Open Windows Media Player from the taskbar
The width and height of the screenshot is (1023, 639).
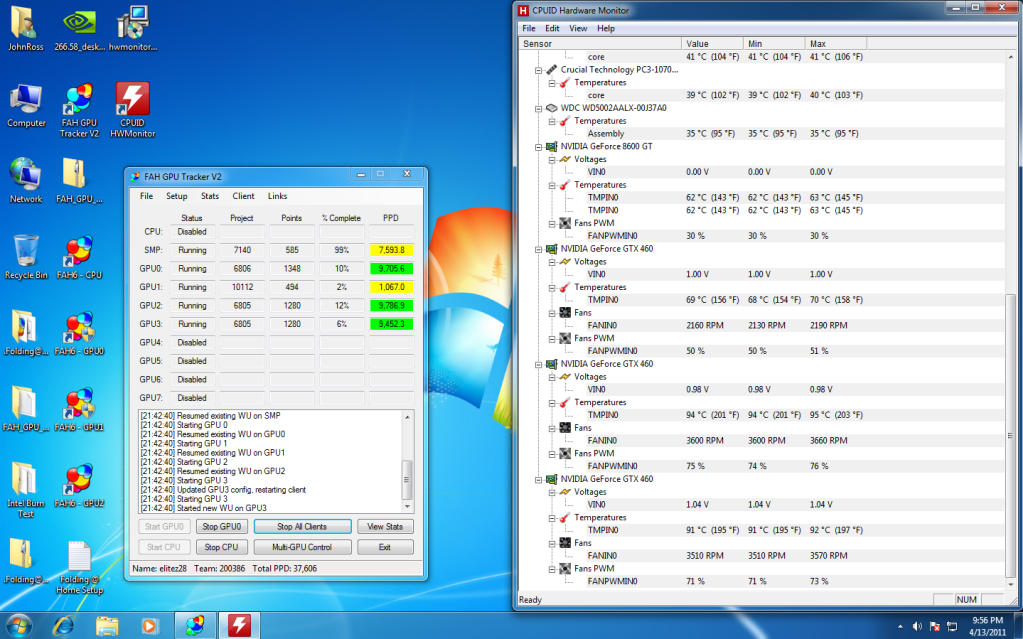[x=149, y=626]
